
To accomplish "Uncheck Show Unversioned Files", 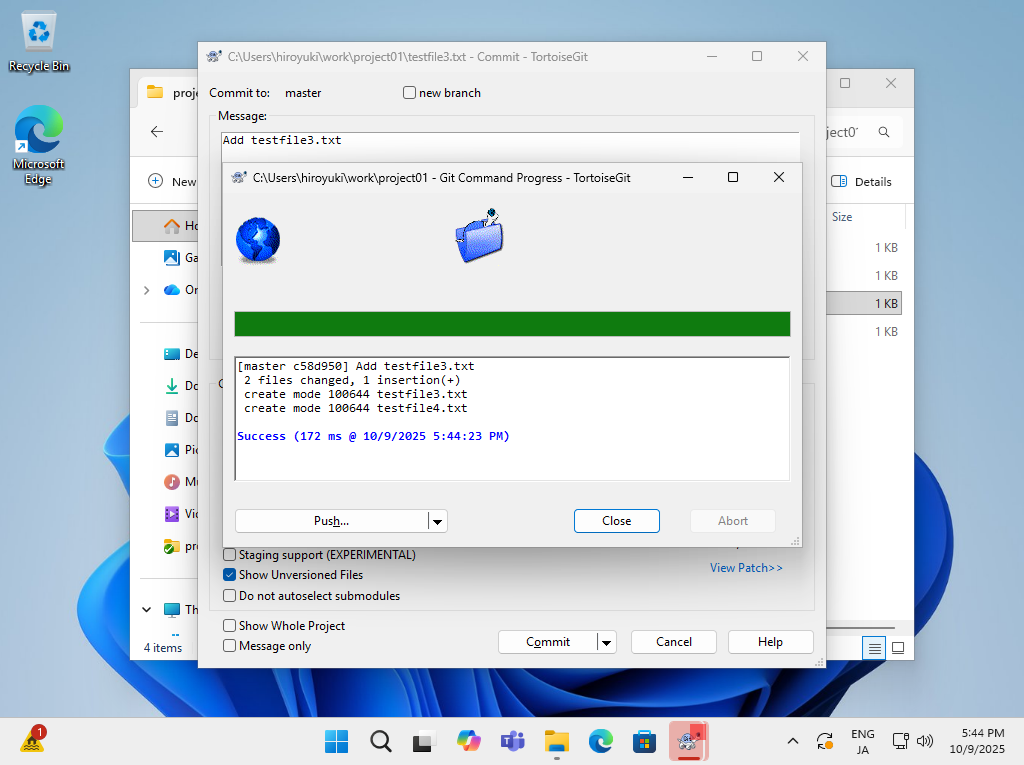I will click(x=230, y=575).
